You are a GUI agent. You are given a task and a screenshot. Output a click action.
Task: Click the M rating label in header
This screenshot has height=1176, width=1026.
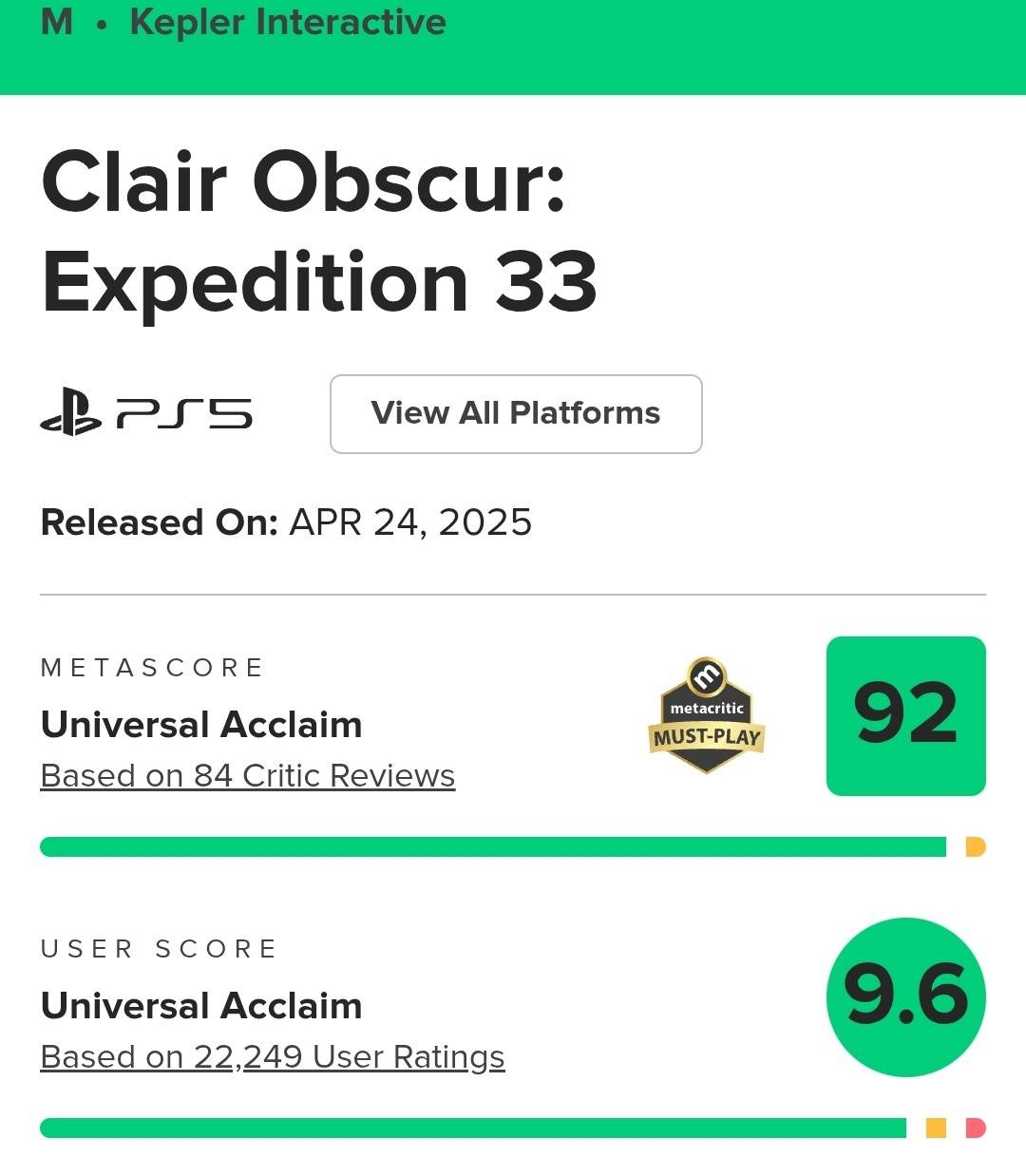coord(57,23)
